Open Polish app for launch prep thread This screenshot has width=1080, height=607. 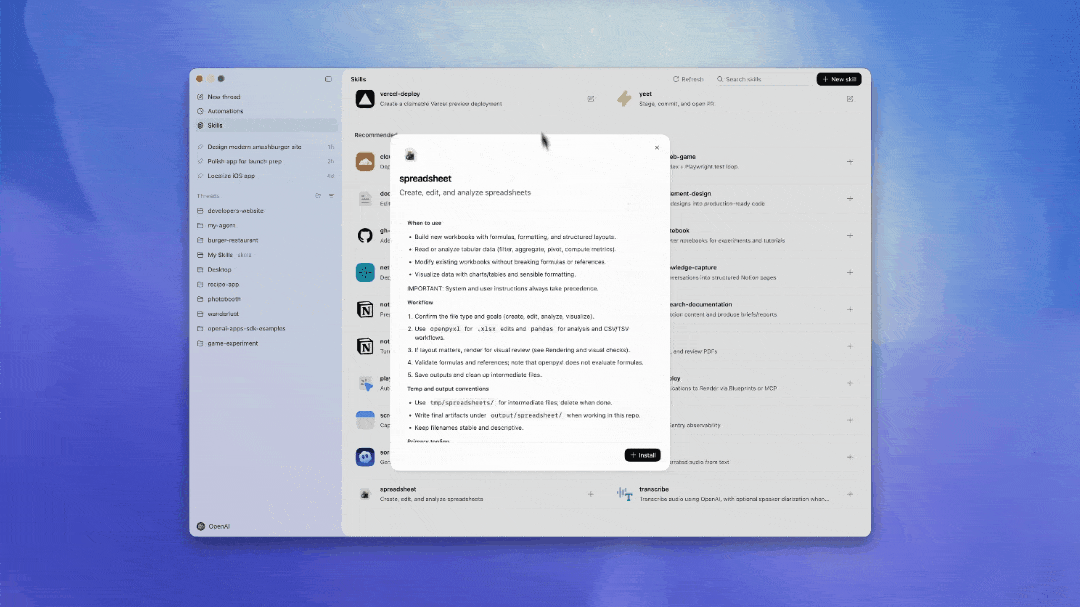tap(266, 161)
